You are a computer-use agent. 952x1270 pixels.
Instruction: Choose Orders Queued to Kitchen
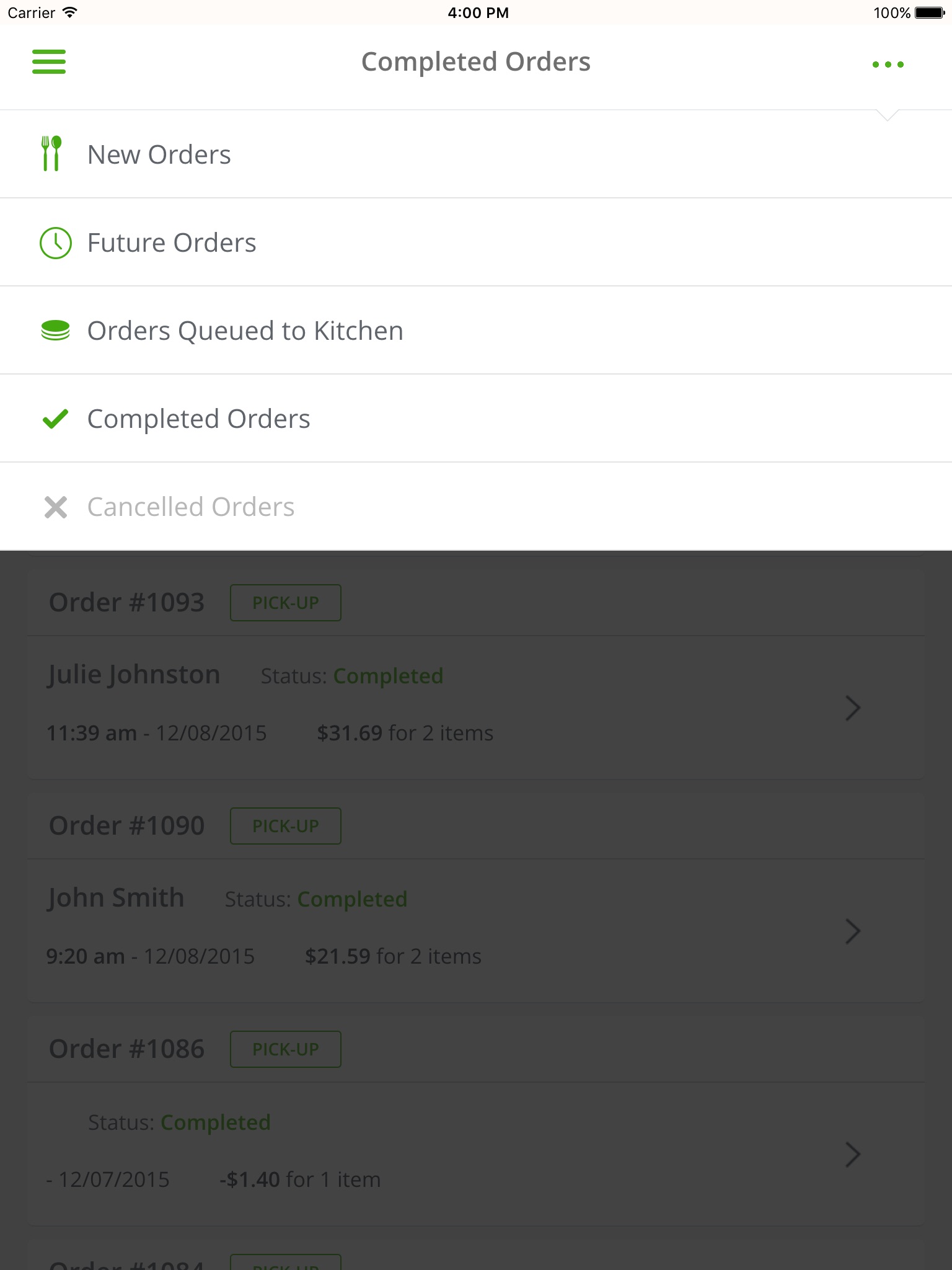click(245, 331)
